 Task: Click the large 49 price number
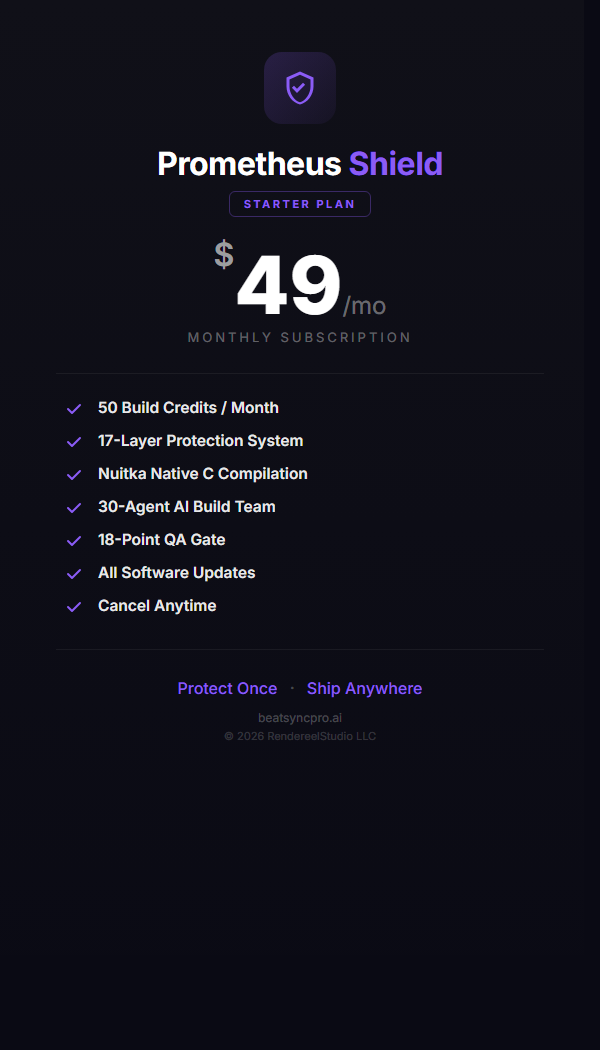coord(289,287)
